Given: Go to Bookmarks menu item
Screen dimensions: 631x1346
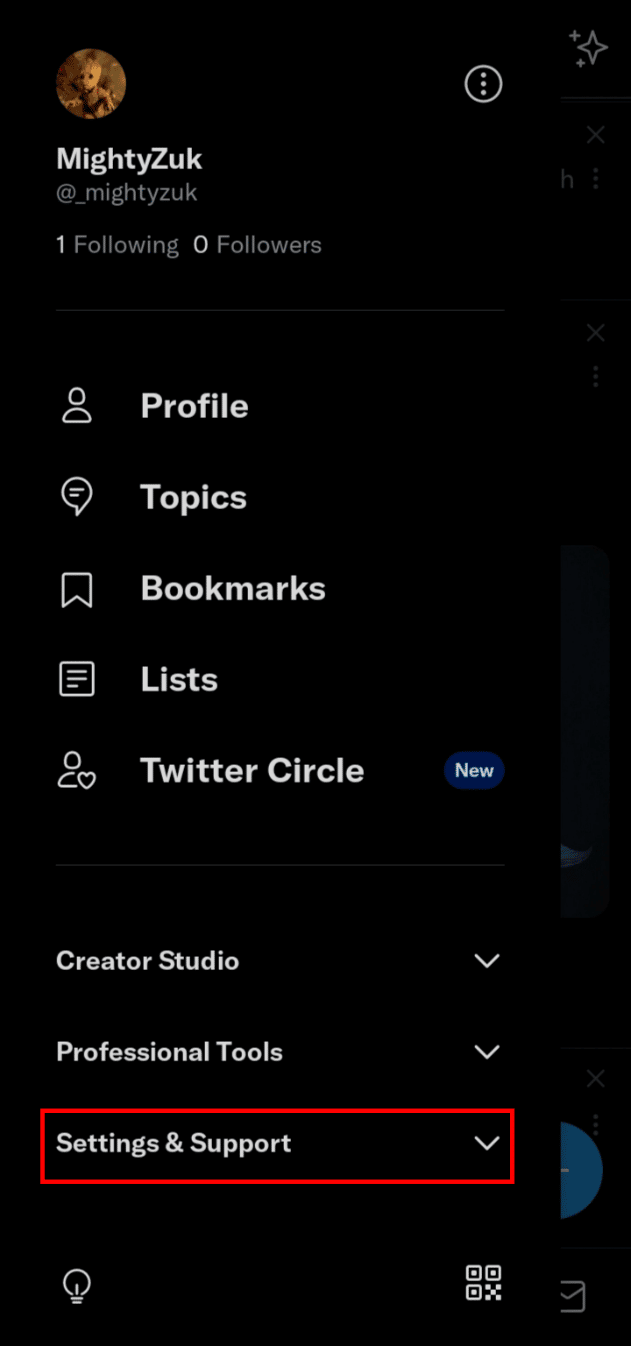Looking at the screenshot, I should [x=233, y=588].
